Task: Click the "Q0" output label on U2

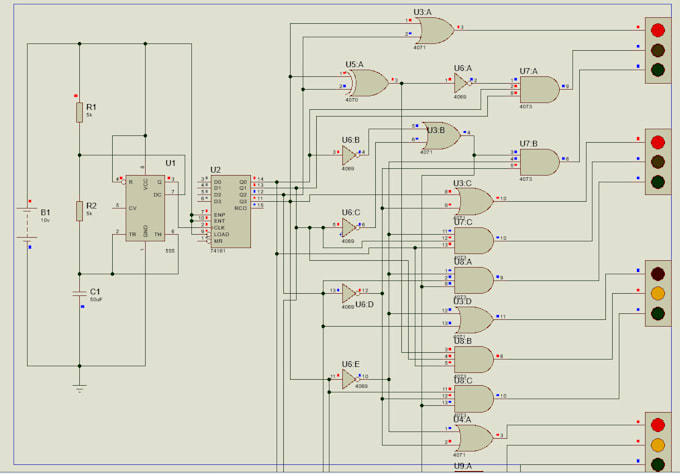Action: [x=243, y=182]
